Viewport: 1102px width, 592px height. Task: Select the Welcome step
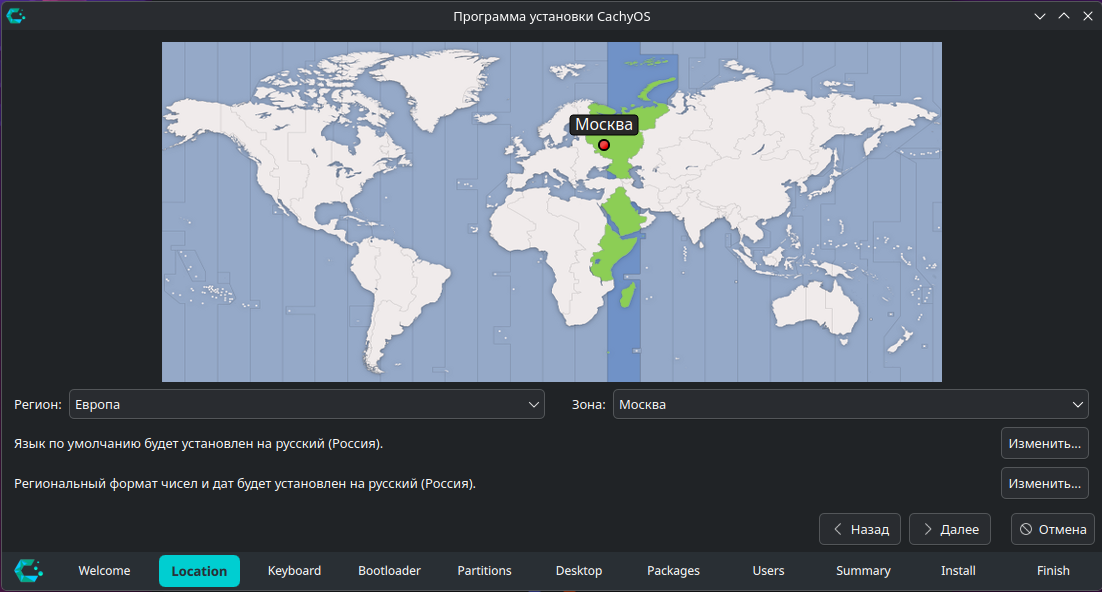point(104,571)
